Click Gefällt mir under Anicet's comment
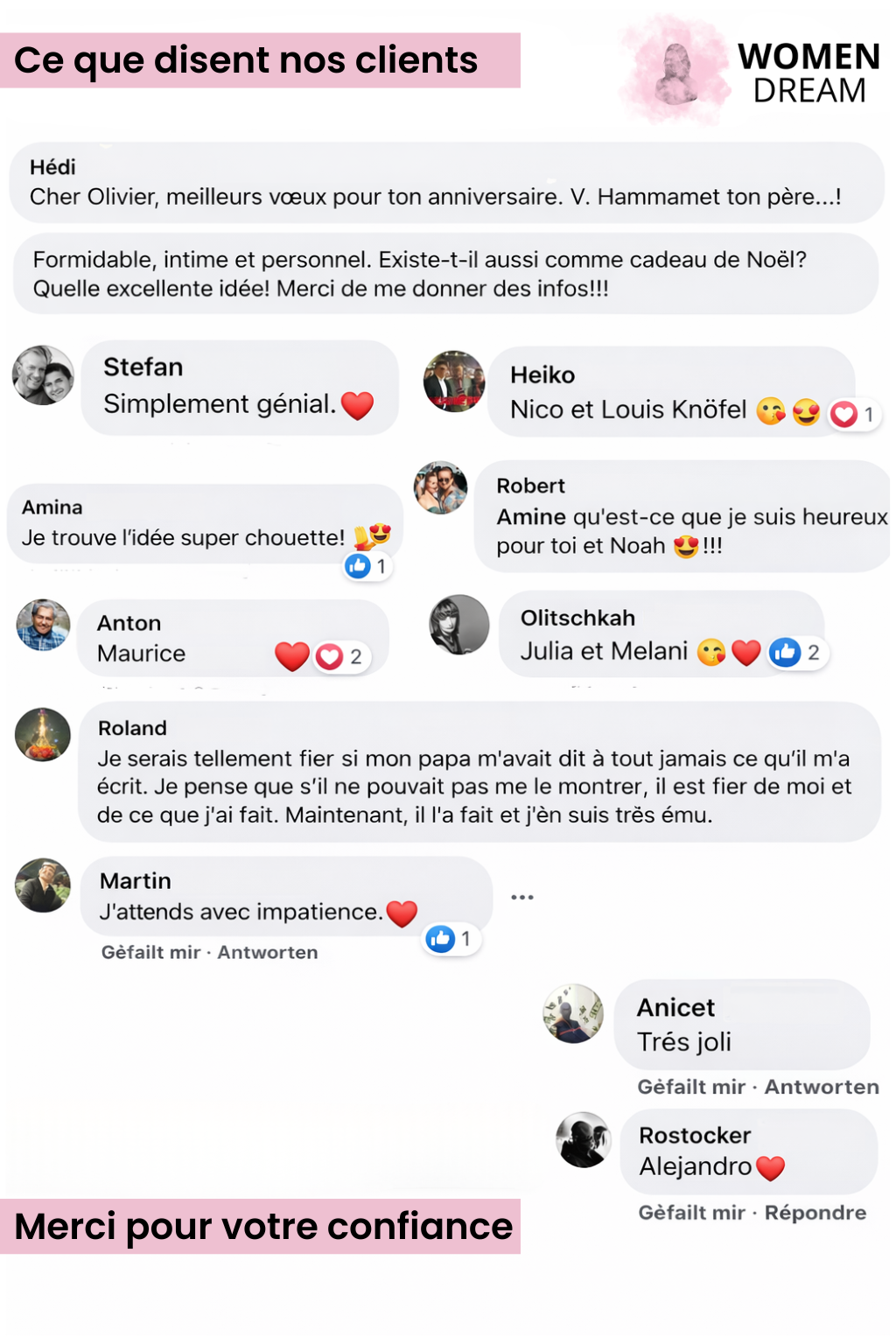896x1344 pixels. 691,1087
